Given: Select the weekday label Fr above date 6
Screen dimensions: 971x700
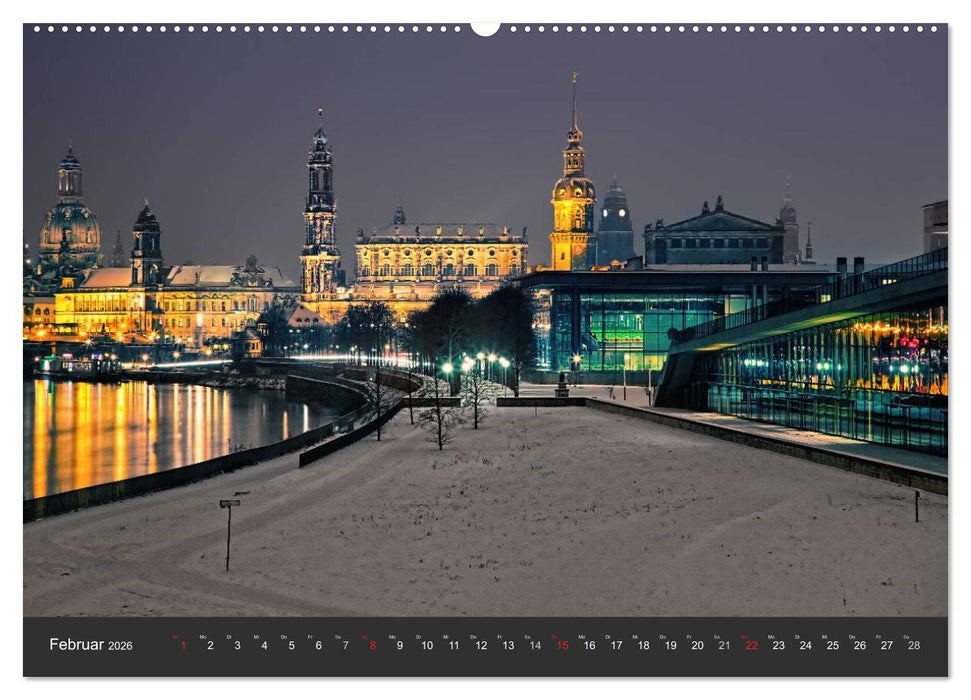Looking at the screenshot, I should [x=311, y=638].
